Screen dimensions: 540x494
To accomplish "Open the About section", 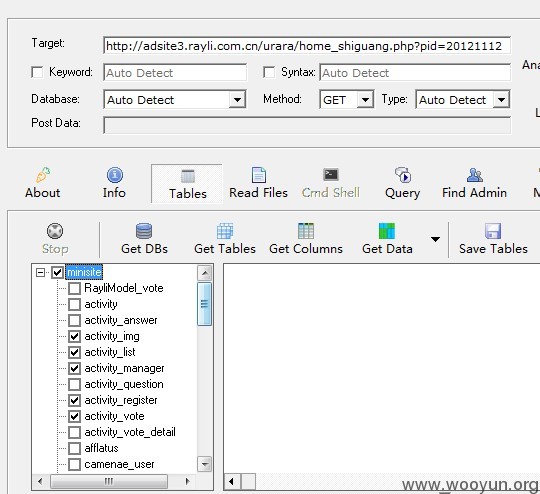I will coord(42,183).
